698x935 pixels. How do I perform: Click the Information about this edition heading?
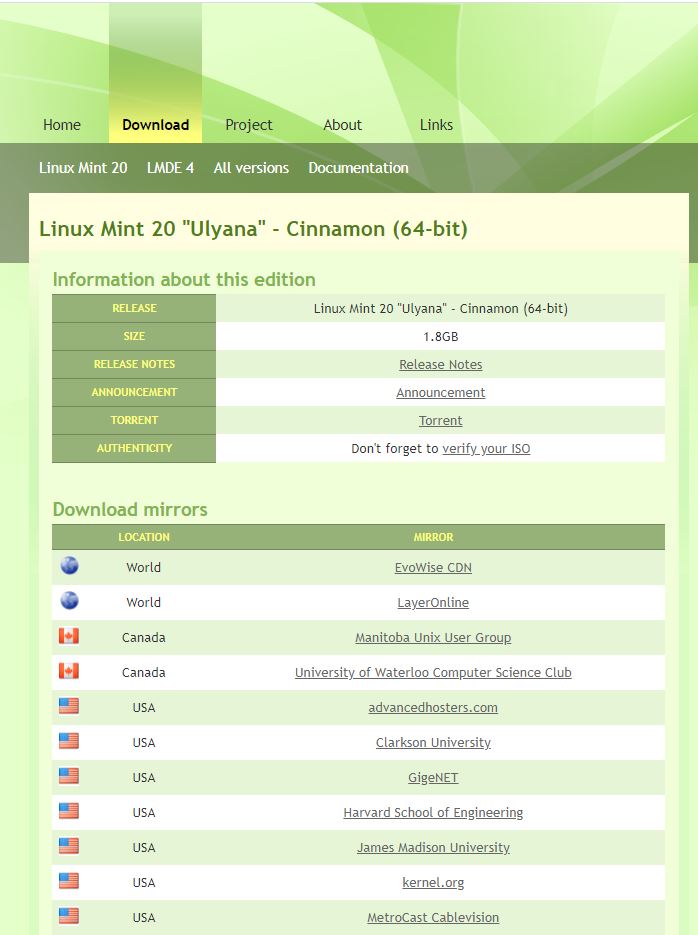coord(184,279)
